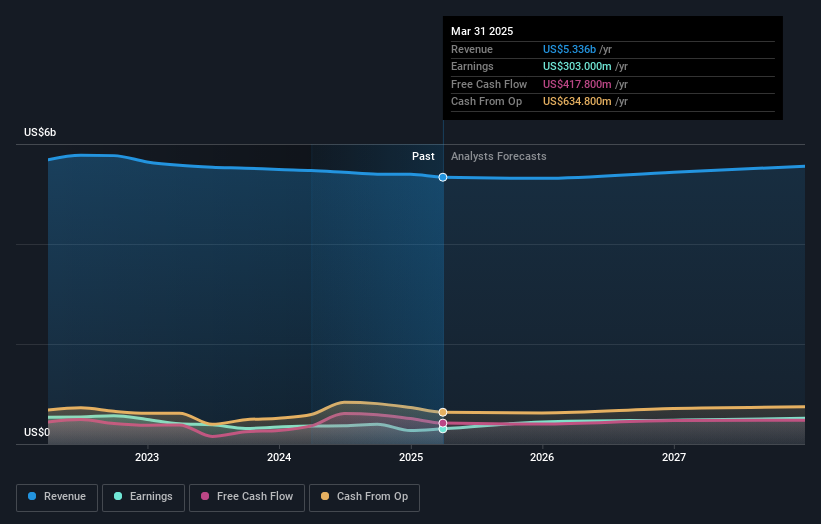Image resolution: width=821 pixels, height=524 pixels.
Task: Toggle the Free Cash Flow legend button
Action: [x=247, y=497]
